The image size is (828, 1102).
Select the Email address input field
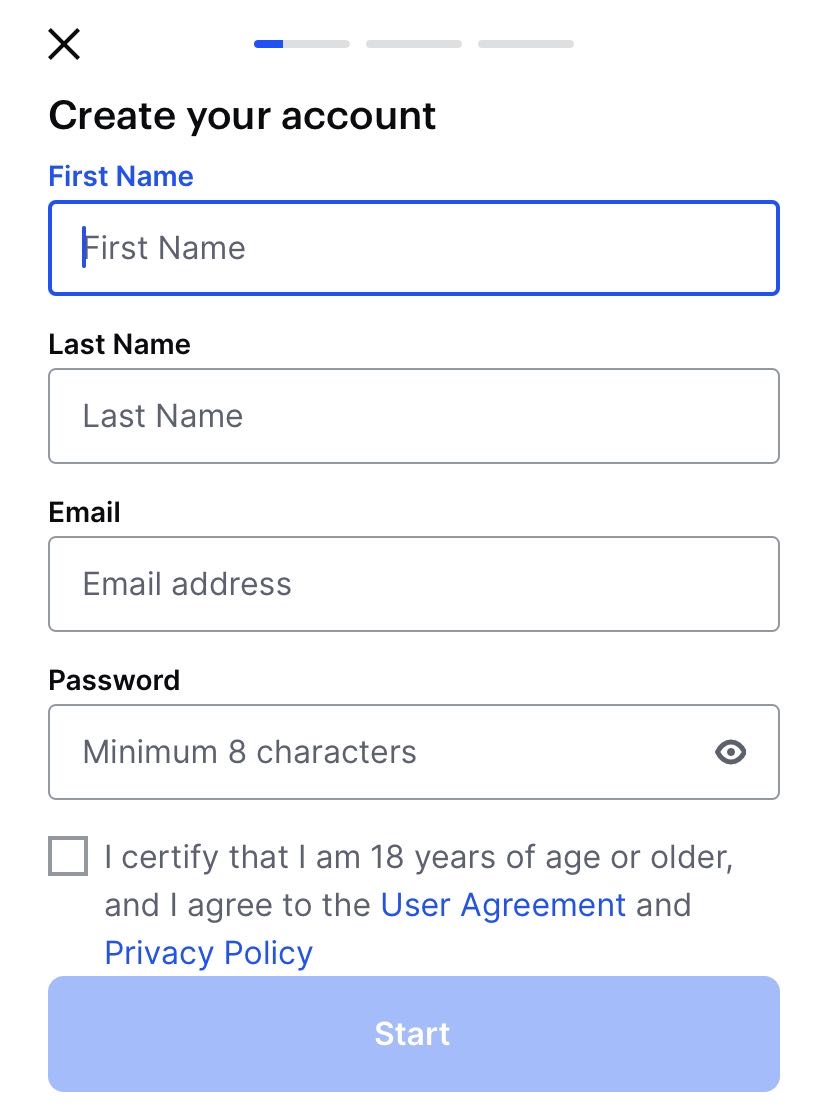[x=414, y=584]
